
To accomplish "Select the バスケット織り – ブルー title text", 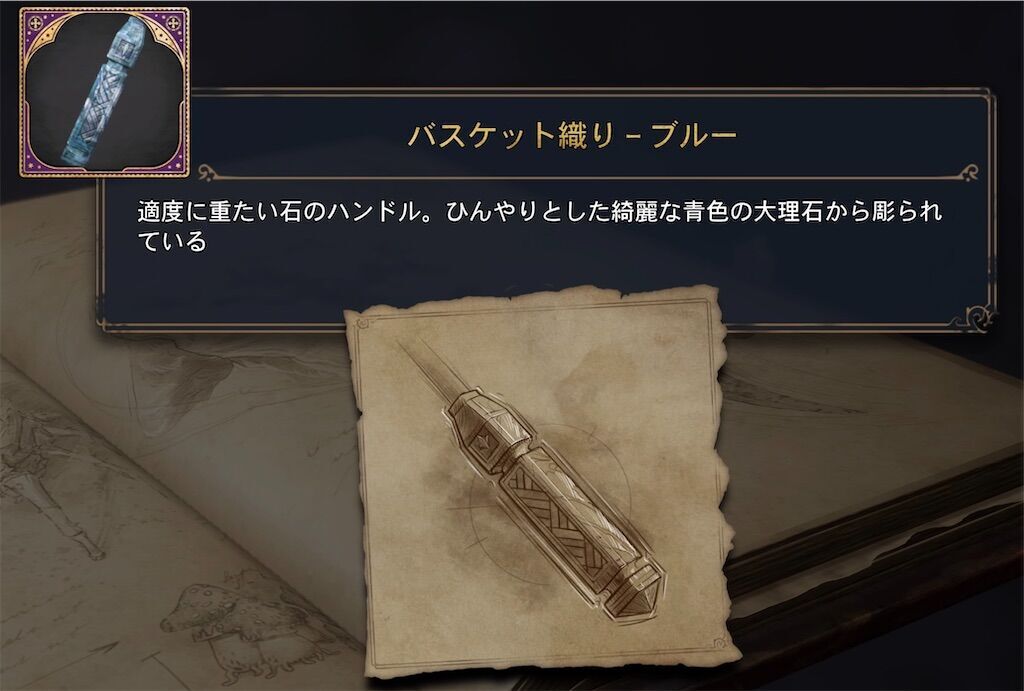I will [572, 135].
